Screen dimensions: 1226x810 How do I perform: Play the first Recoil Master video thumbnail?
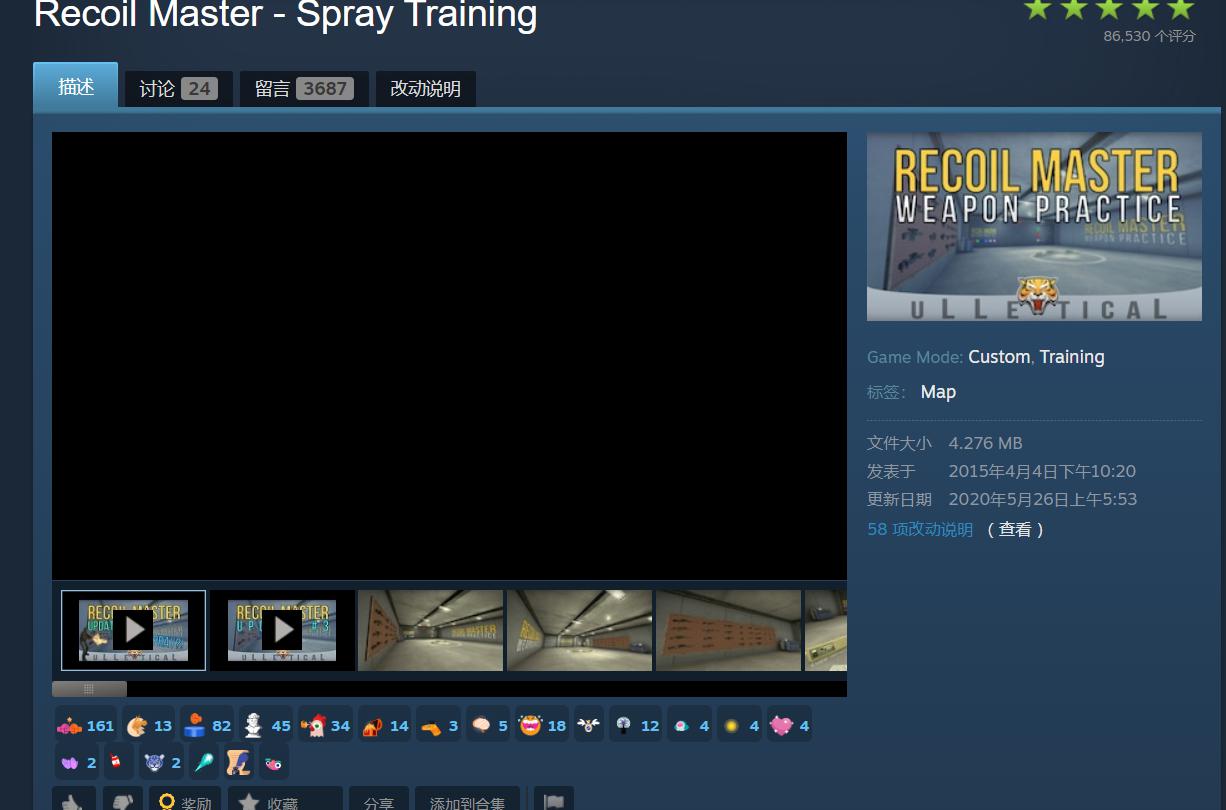click(133, 630)
